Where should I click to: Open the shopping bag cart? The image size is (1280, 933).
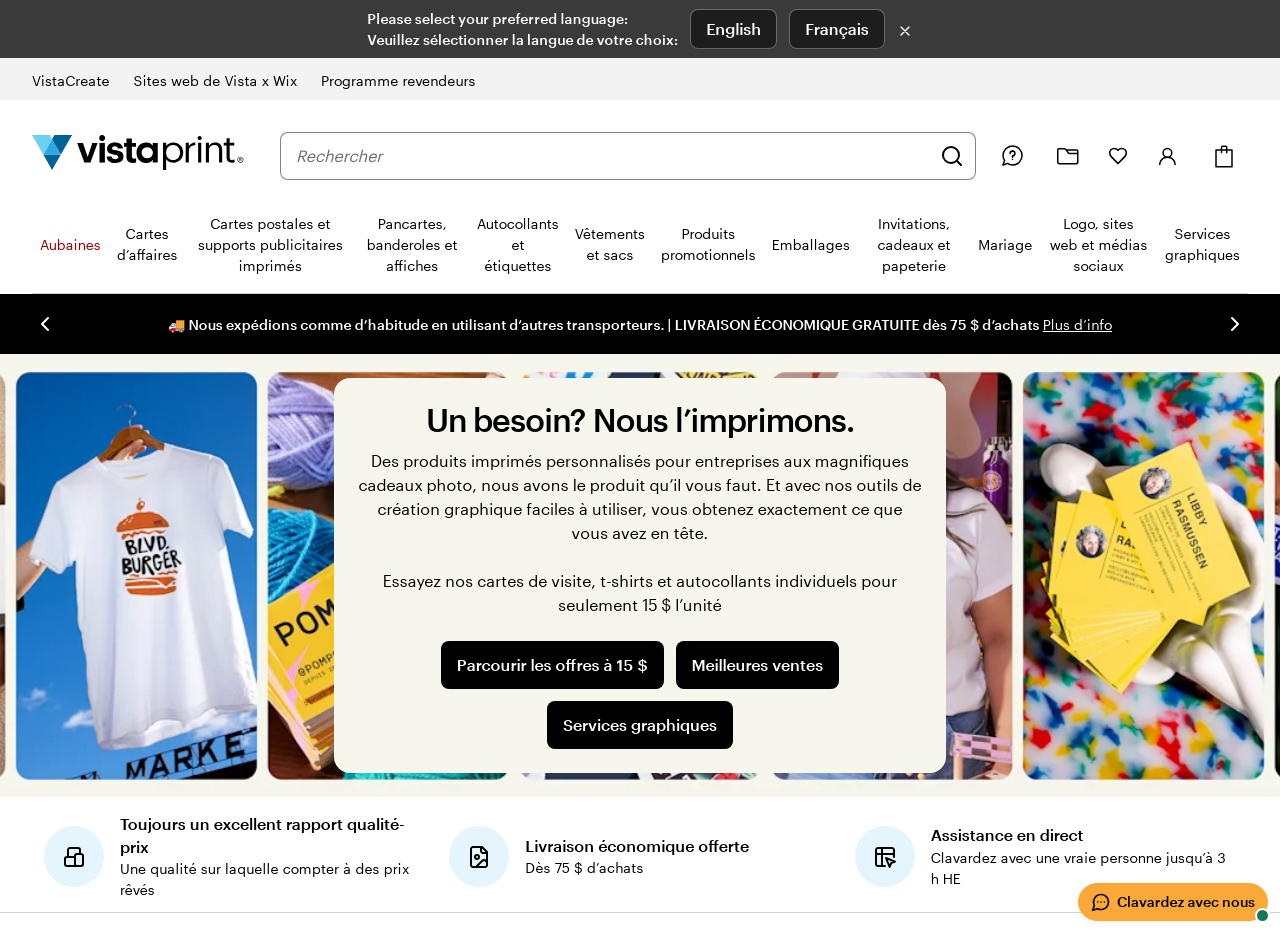(1223, 156)
